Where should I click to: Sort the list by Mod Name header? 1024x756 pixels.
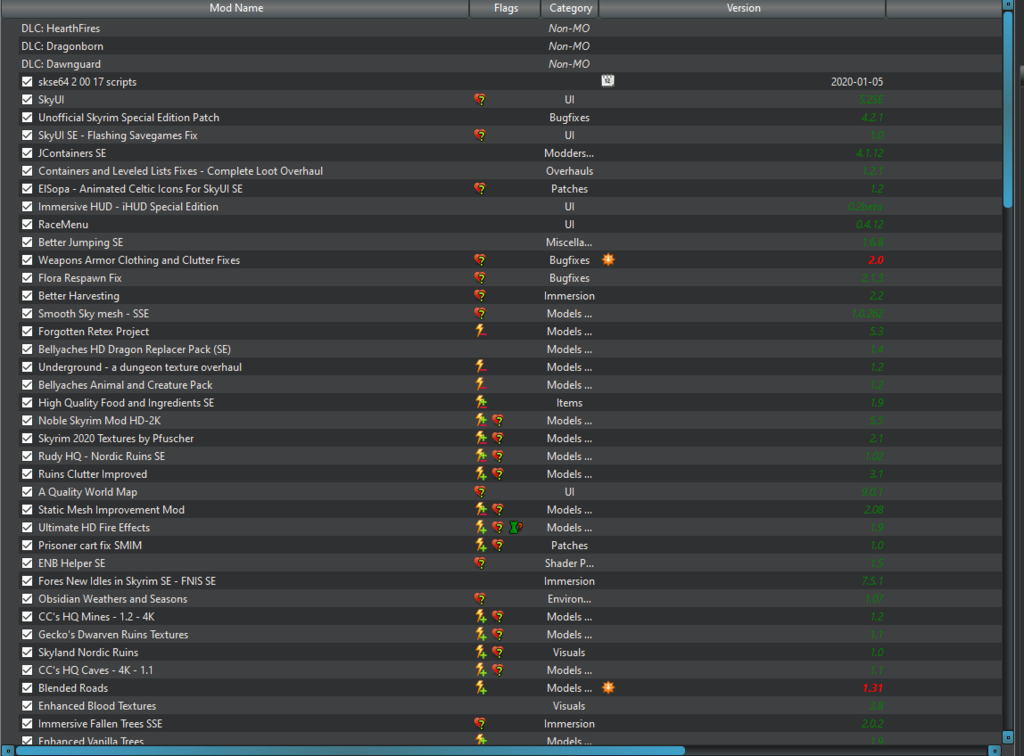(x=236, y=8)
